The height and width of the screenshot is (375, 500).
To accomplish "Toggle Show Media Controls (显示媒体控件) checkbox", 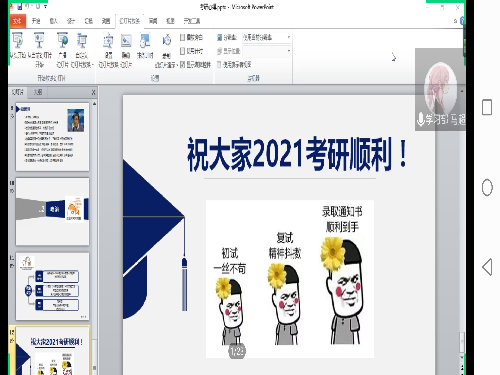I will pos(182,64).
